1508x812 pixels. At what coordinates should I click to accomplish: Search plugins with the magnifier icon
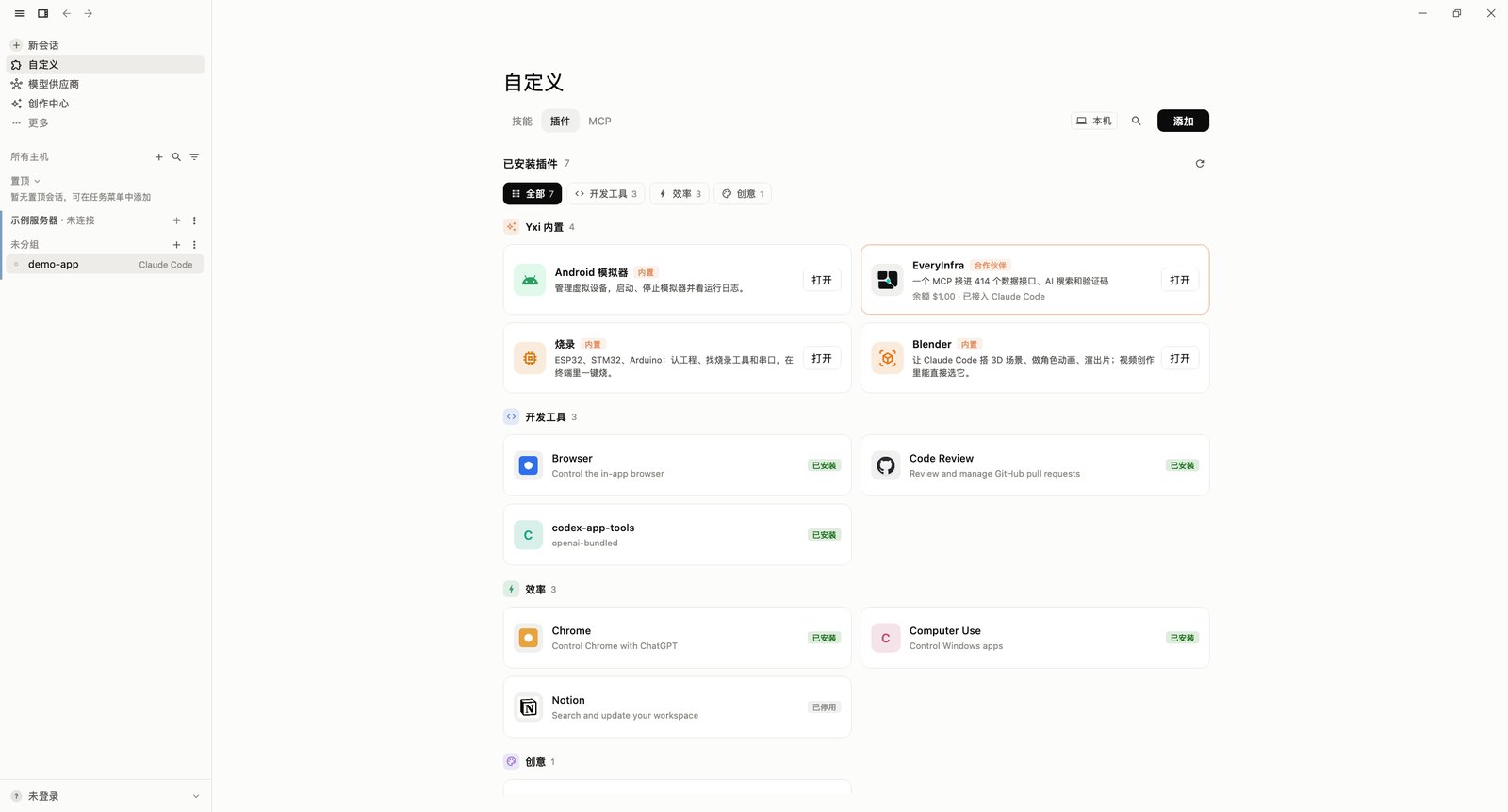pyautogui.click(x=1137, y=121)
